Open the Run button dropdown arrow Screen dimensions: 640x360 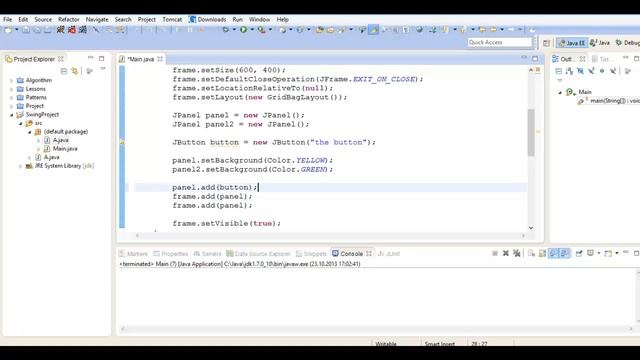(x=252, y=29)
